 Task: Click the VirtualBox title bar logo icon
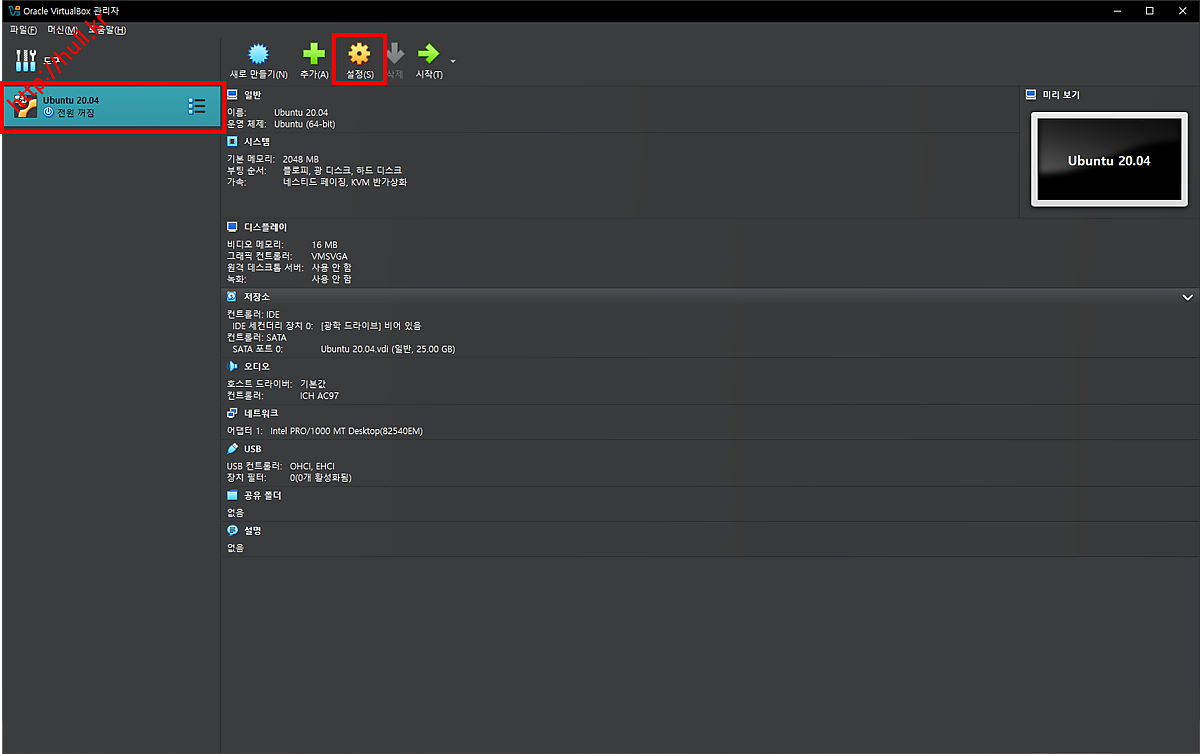click(x=13, y=10)
